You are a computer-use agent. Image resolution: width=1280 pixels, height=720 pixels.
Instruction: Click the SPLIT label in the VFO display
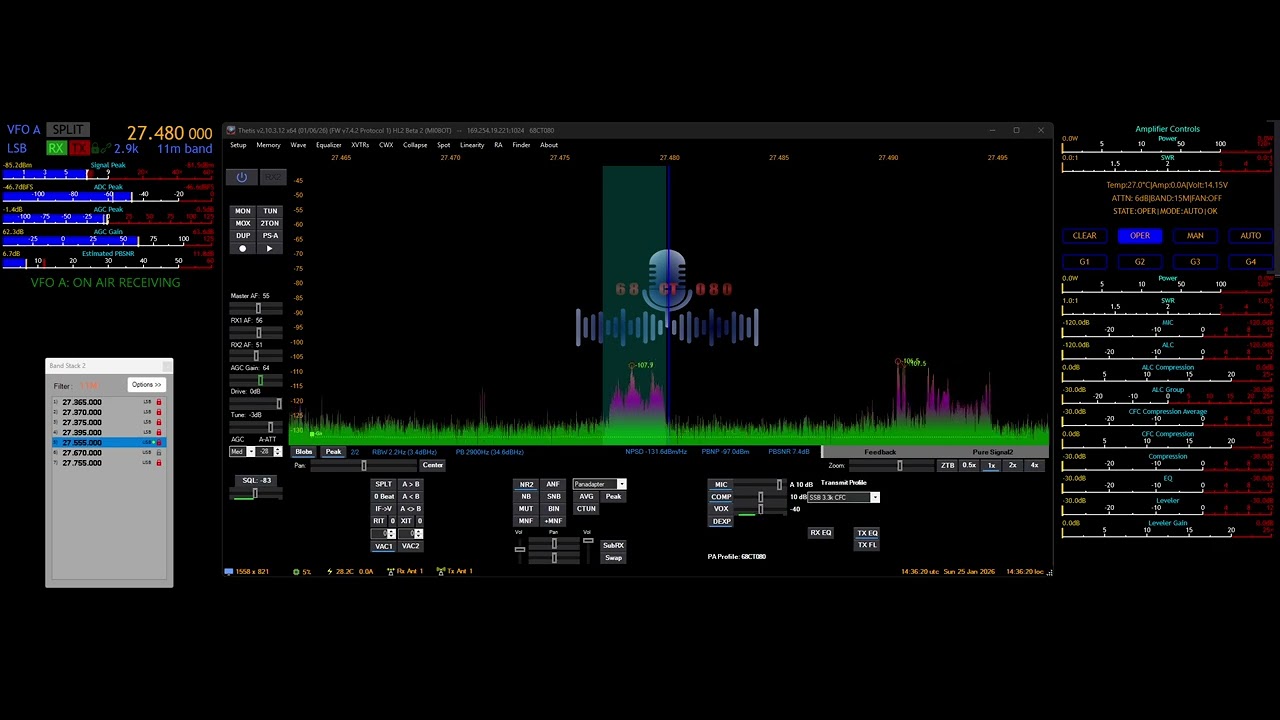[x=68, y=130]
